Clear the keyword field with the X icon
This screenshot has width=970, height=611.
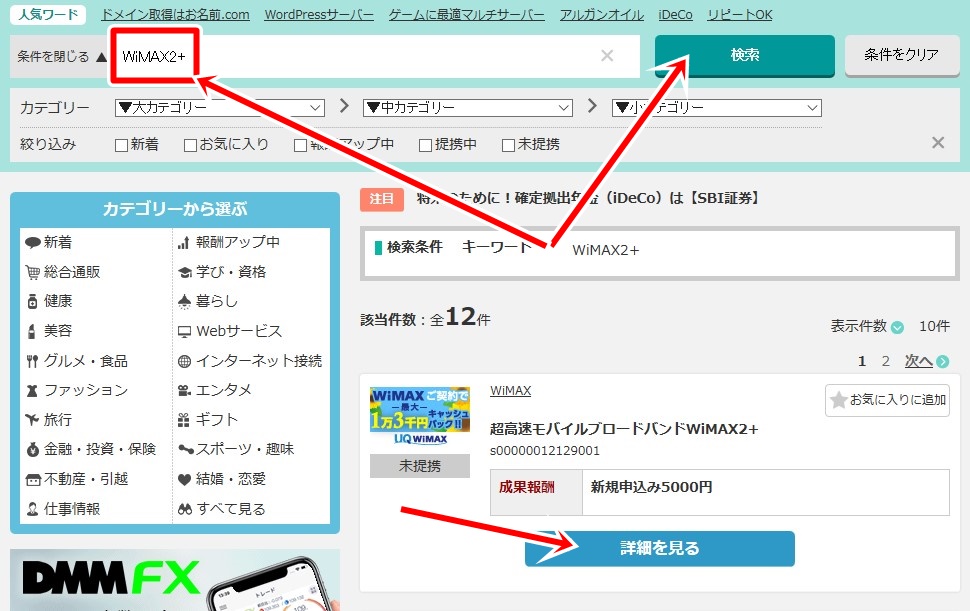[x=607, y=56]
